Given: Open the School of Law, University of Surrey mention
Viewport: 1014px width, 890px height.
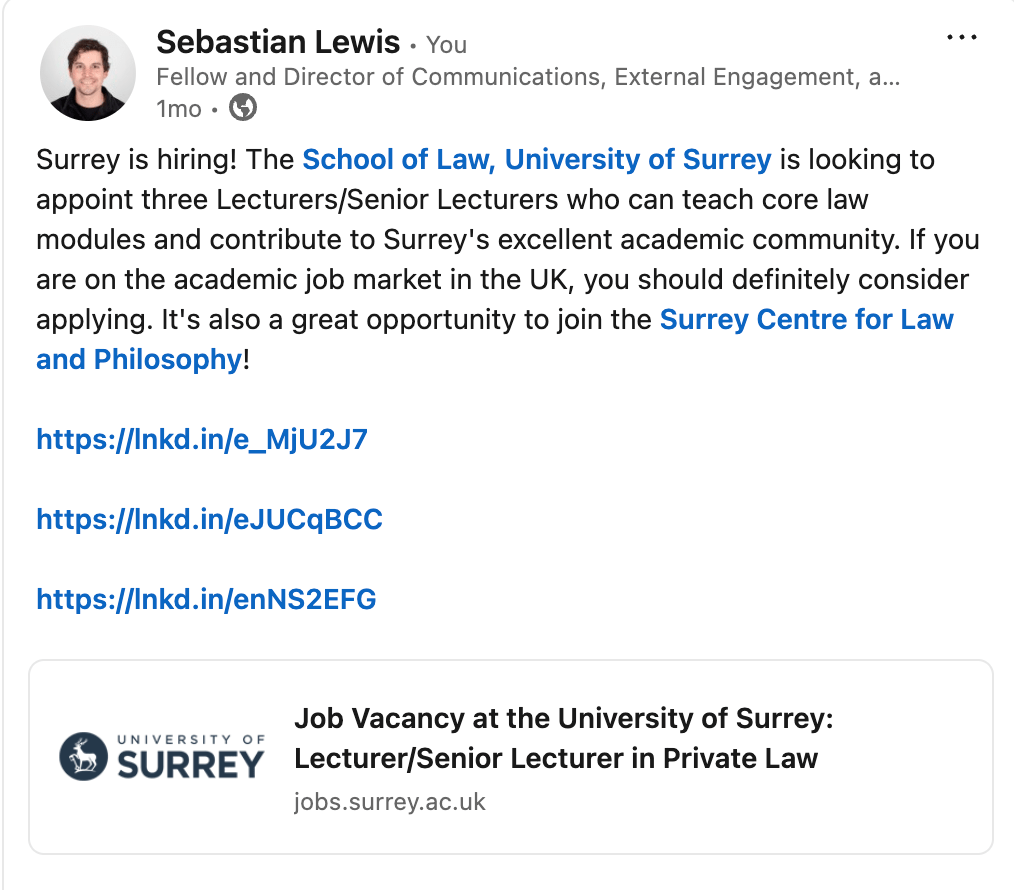Looking at the screenshot, I should click(537, 159).
